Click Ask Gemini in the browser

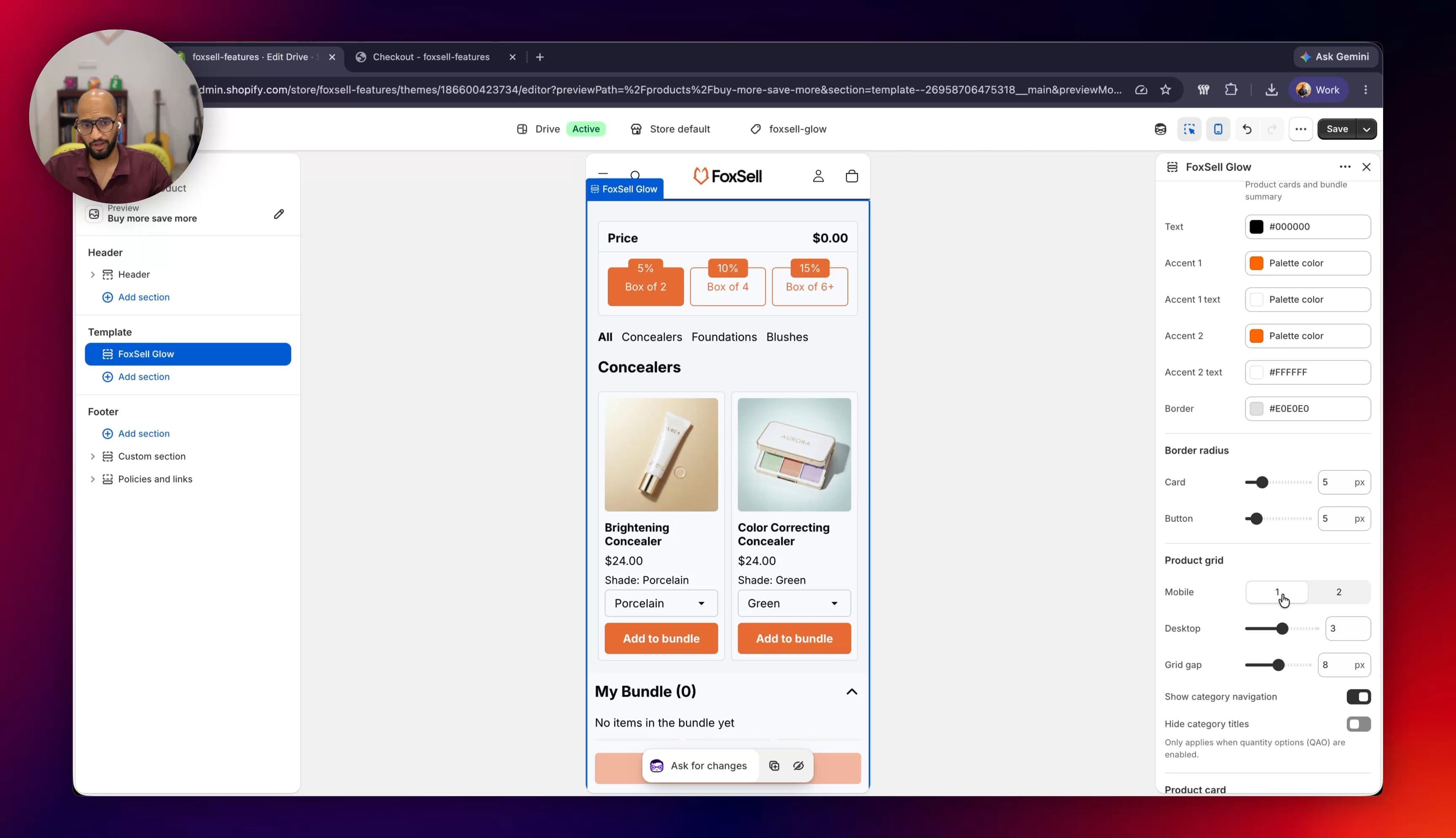point(1335,57)
